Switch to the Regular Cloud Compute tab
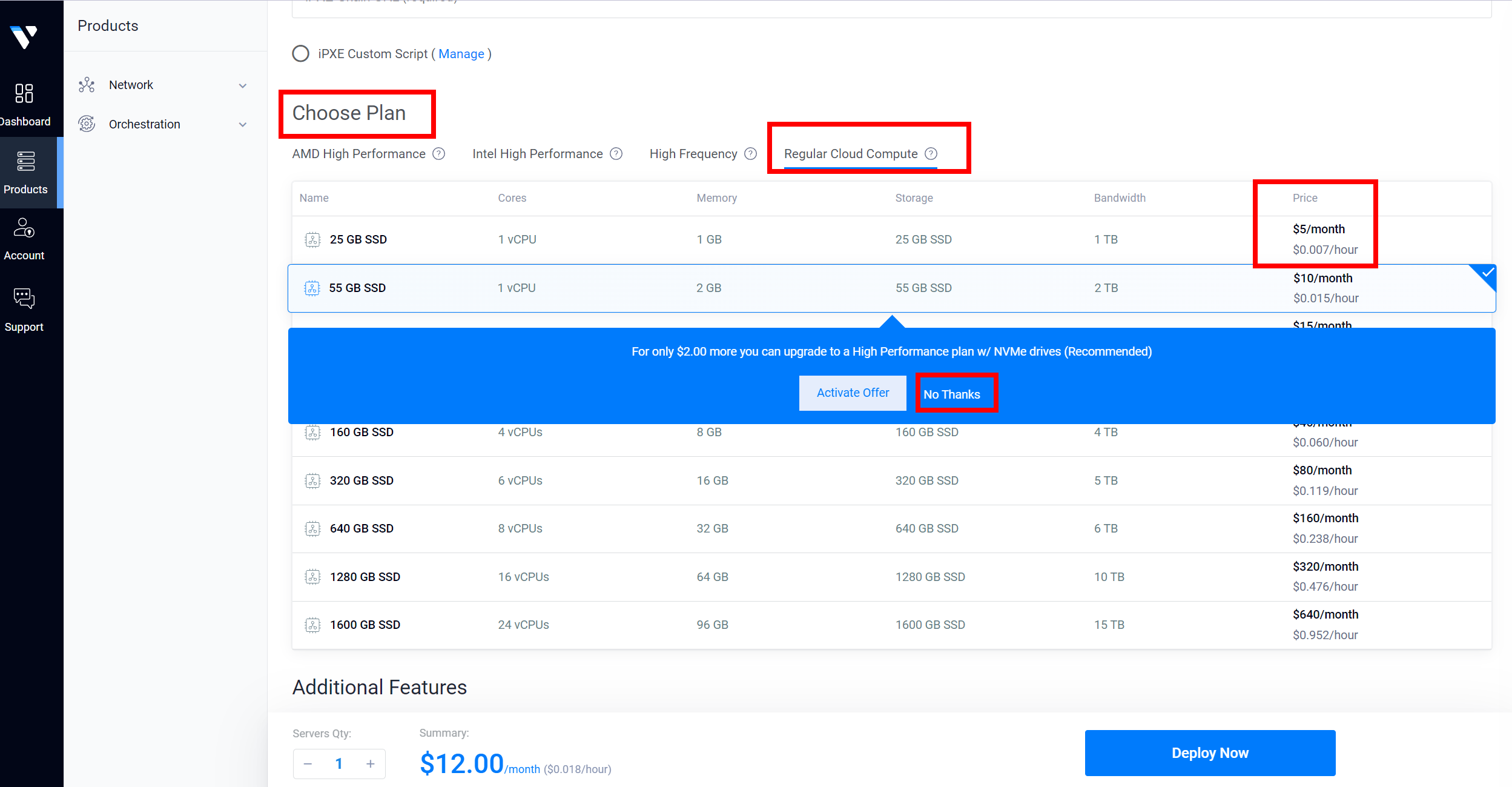The image size is (1512, 787). [x=850, y=154]
